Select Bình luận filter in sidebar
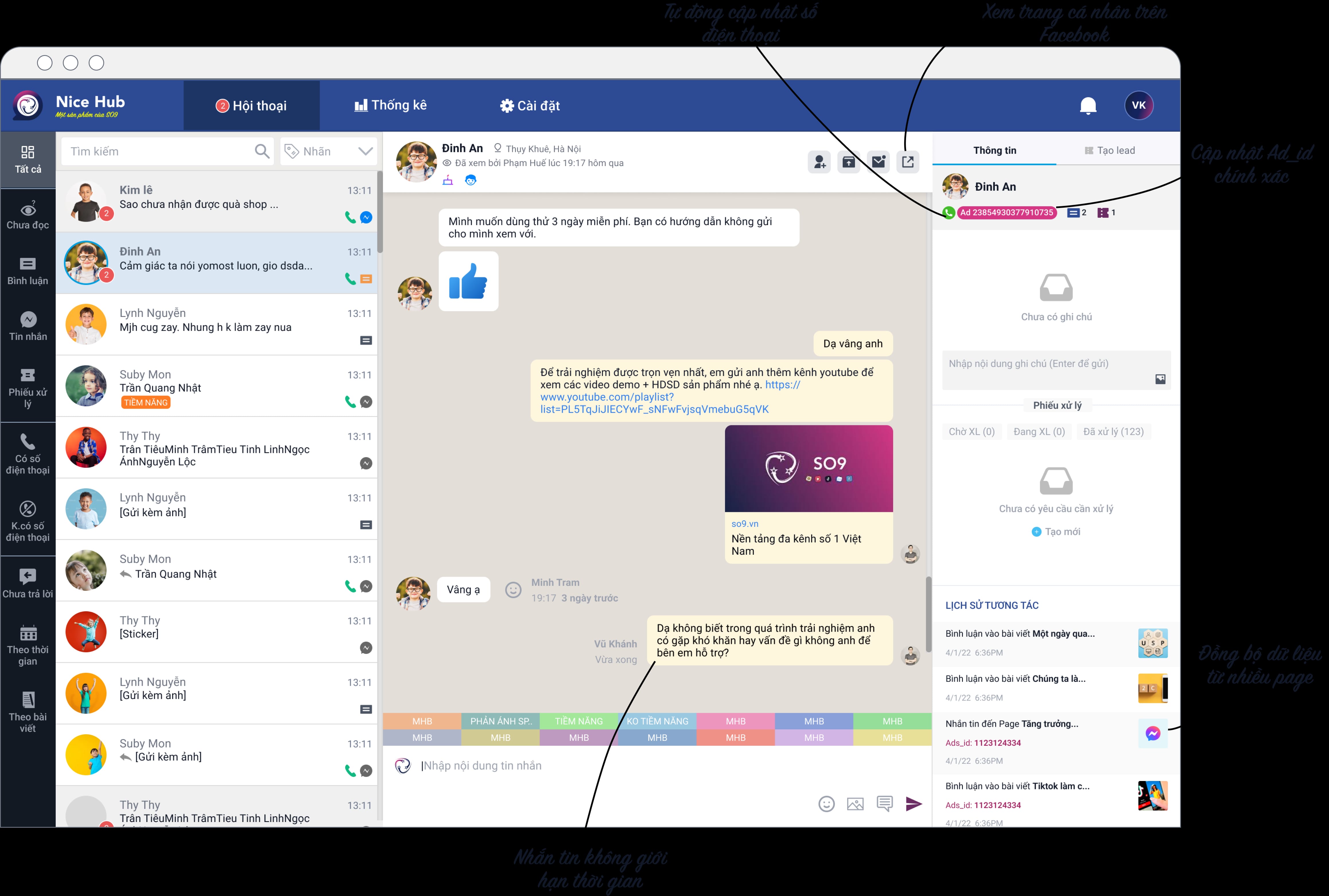This screenshot has height=896, width=1329. (28, 271)
